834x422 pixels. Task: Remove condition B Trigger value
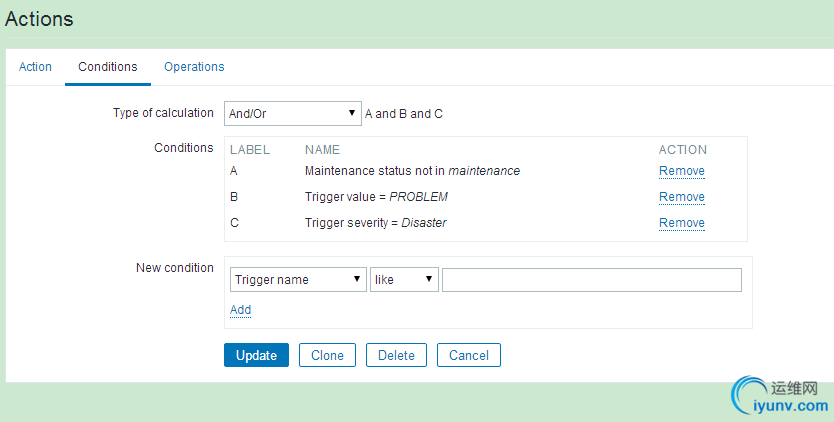click(681, 197)
